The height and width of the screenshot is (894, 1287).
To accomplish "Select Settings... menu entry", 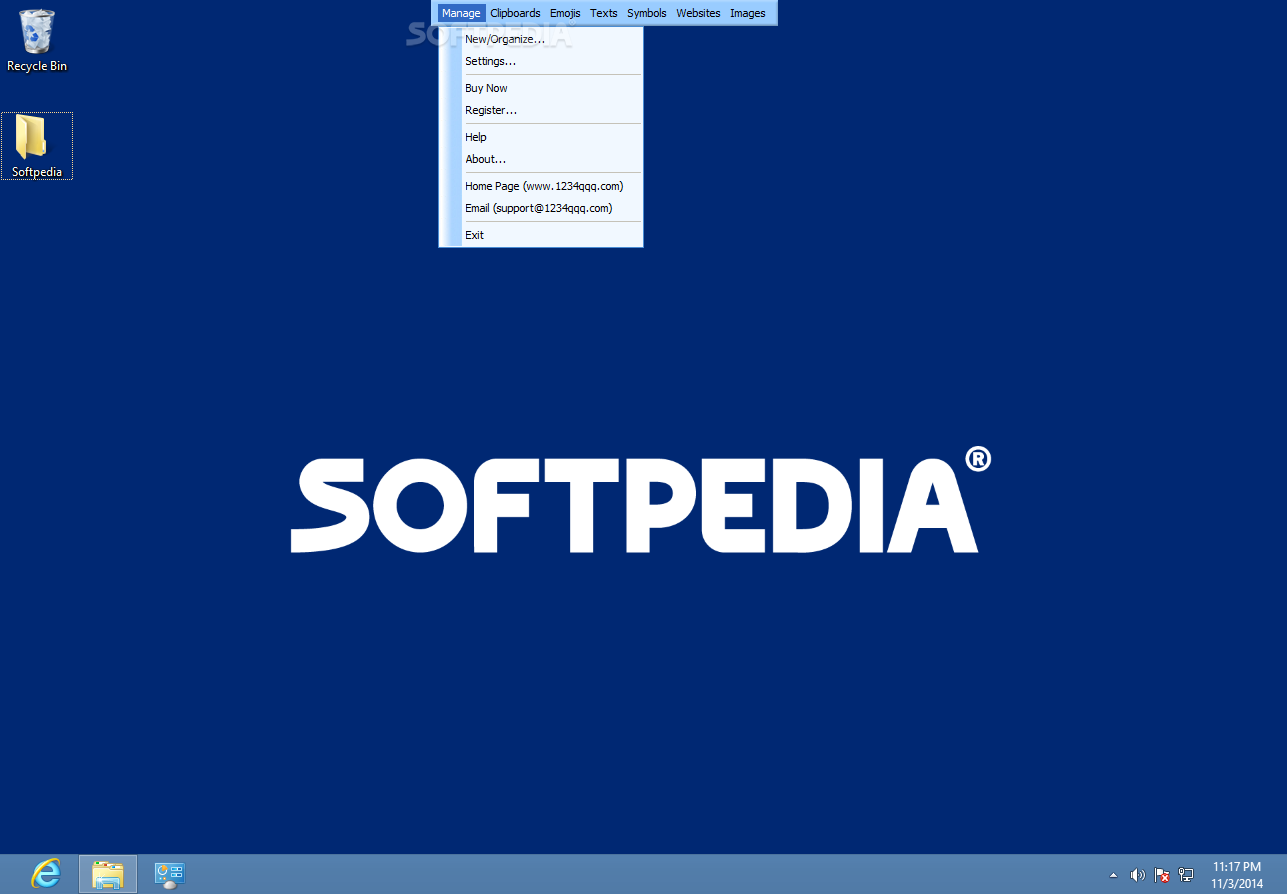I will 541,61.
